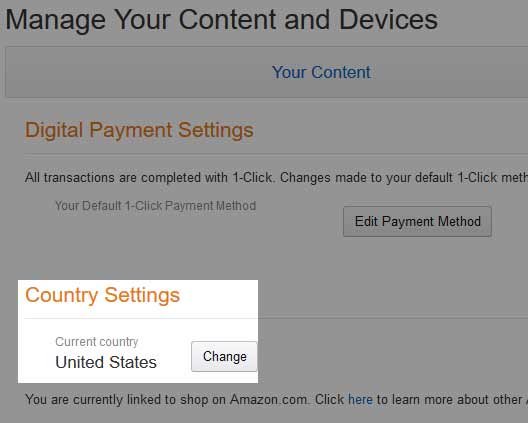528x423 pixels.
Task: Click the Your Default 1-Click Payment Method label
Action: click(156, 206)
